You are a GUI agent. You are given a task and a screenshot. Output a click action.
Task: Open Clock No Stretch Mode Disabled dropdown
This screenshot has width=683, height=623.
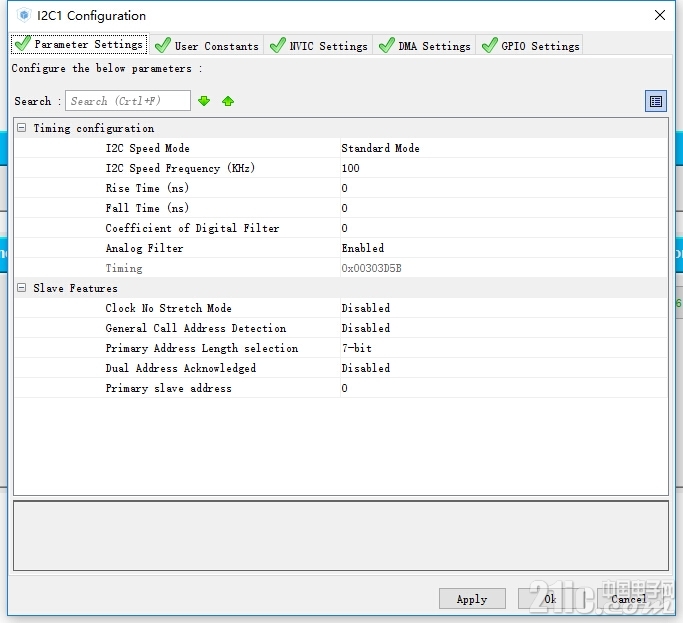503,308
